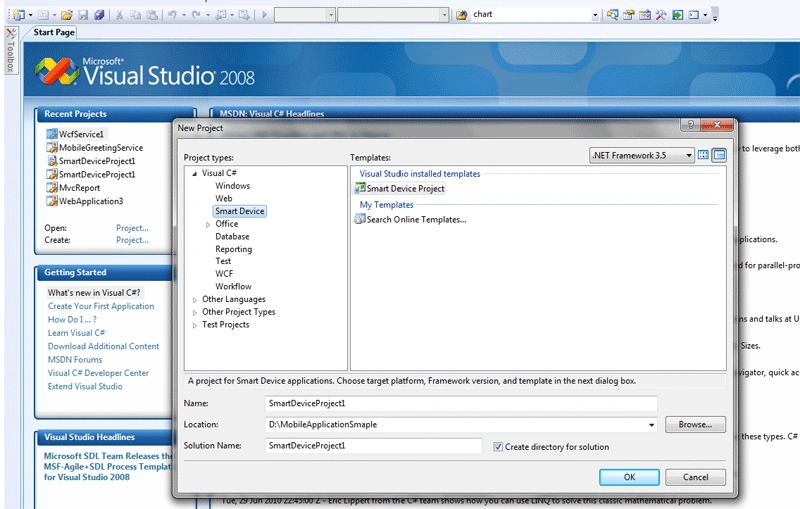Image resolution: width=800 pixels, height=509 pixels.
Task: Open the .NET Framework 3.5 dropdown
Action: coord(642,155)
